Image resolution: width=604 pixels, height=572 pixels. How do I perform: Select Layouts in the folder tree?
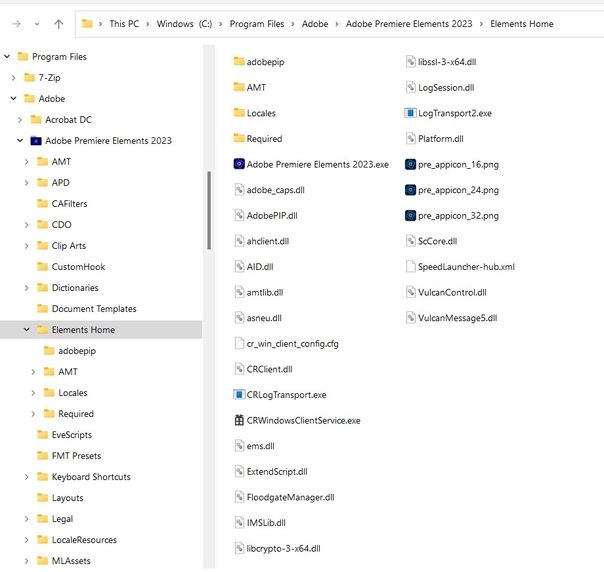pyautogui.click(x=67, y=498)
